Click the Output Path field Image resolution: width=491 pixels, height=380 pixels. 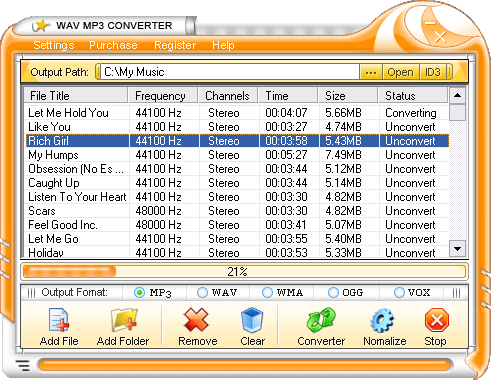229,72
